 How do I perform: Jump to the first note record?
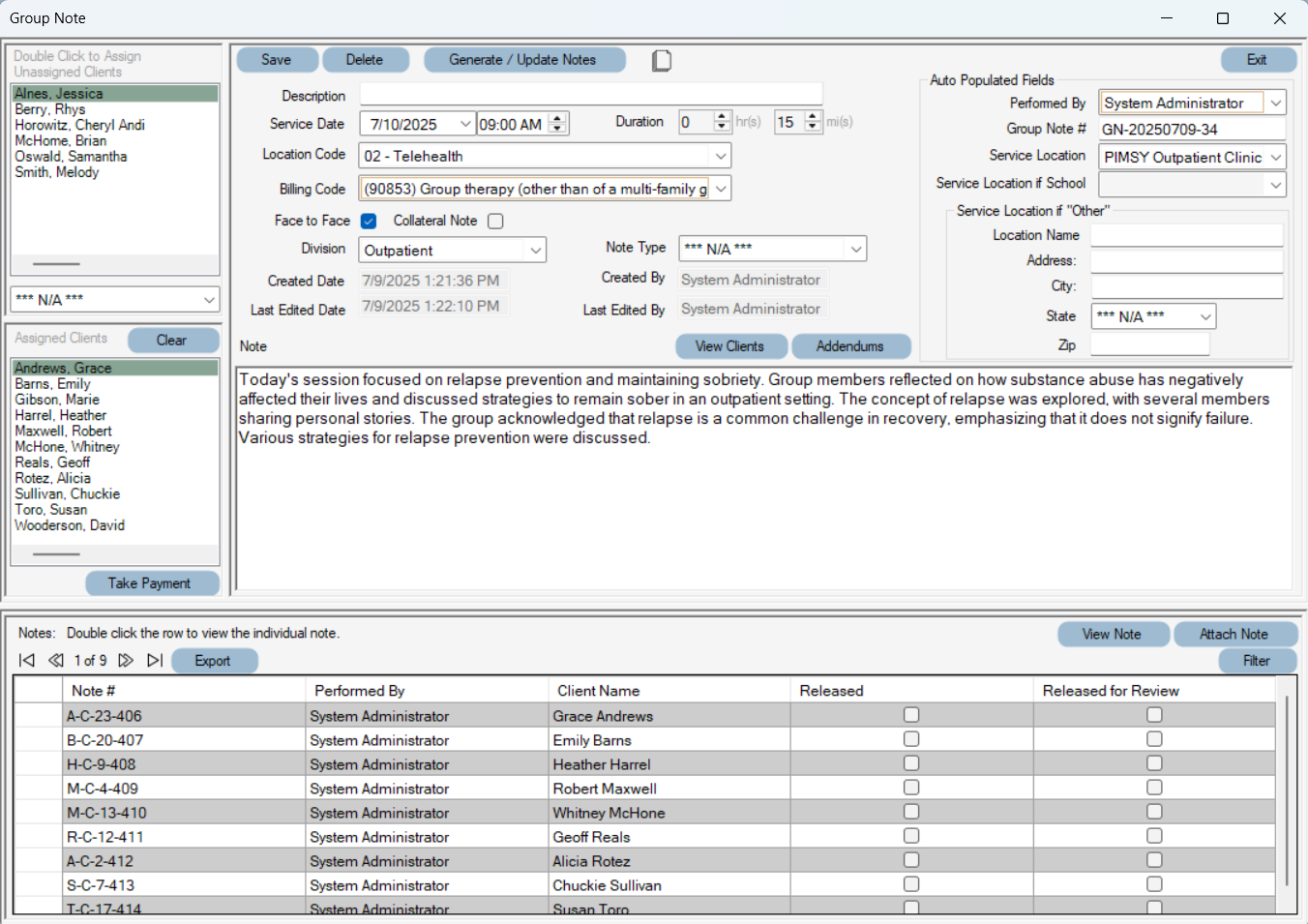tap(26, 660)
